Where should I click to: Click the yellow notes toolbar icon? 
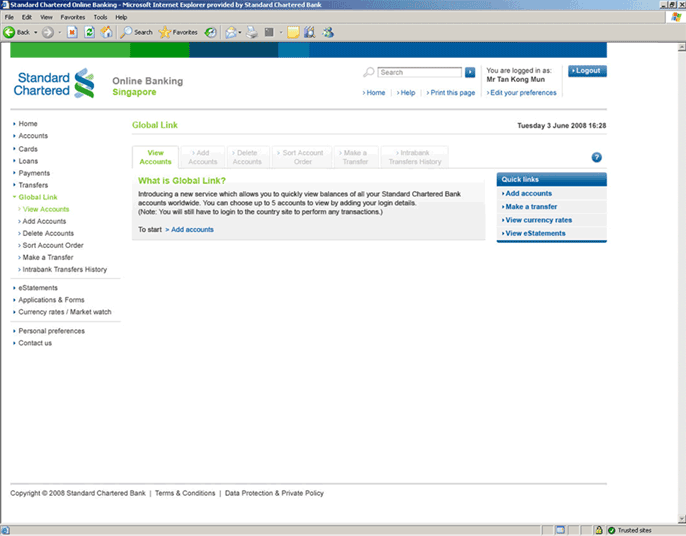click(293, 32)
